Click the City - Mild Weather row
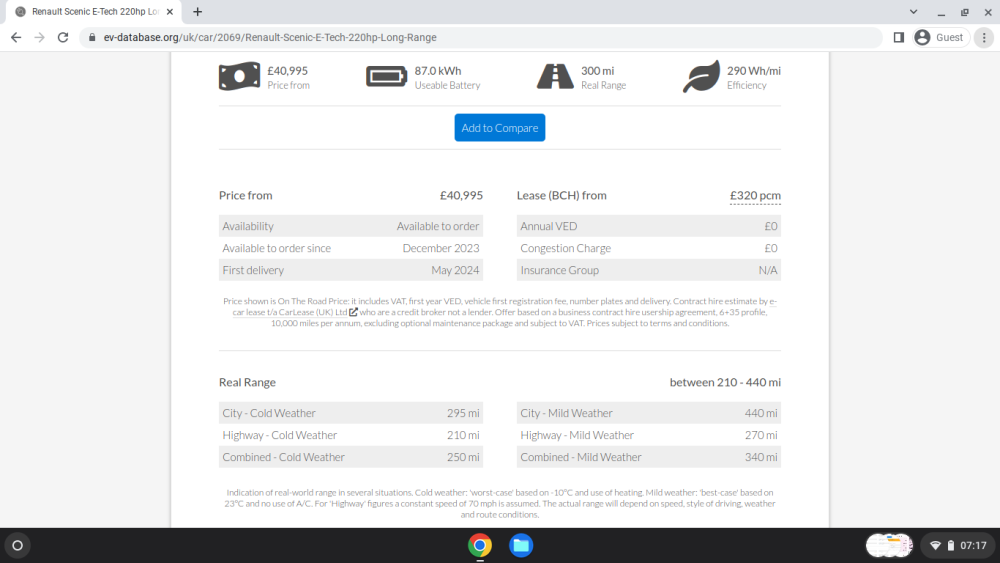Viewport: 1000px width, 563px height. (649, 413)
